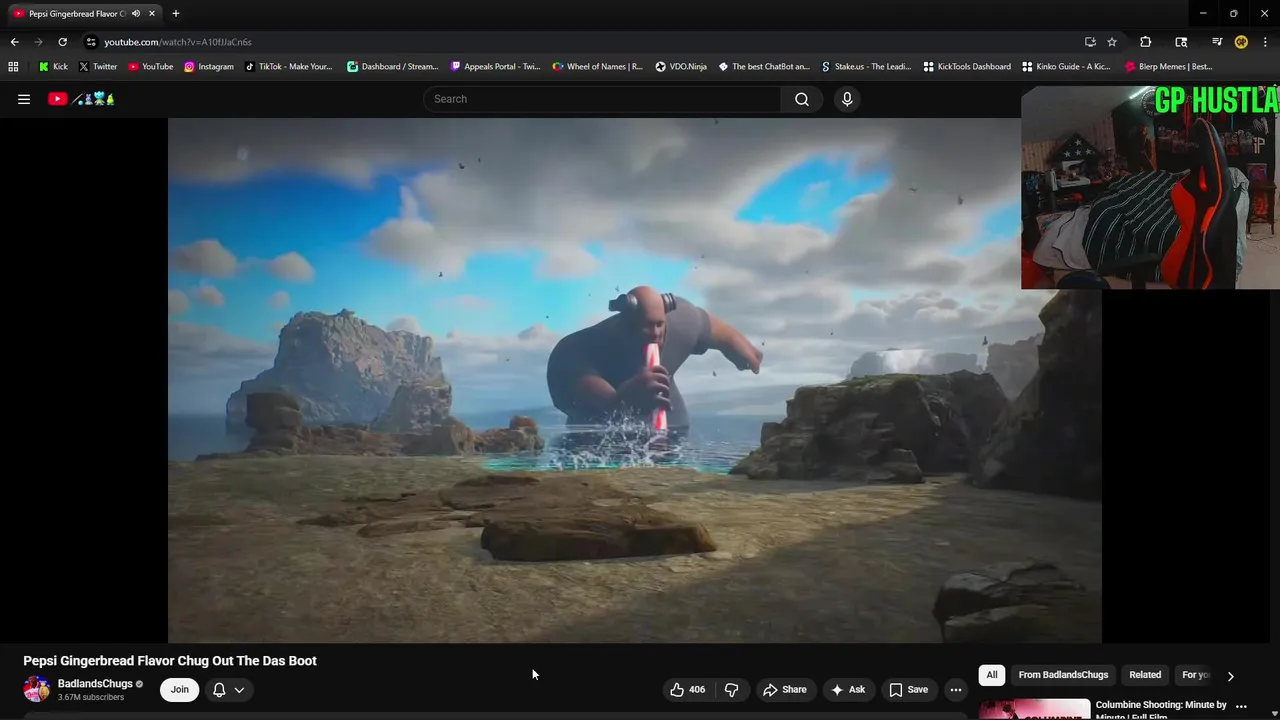
Task: Open Dashboard / Stream bookmark
Action: 393,67
